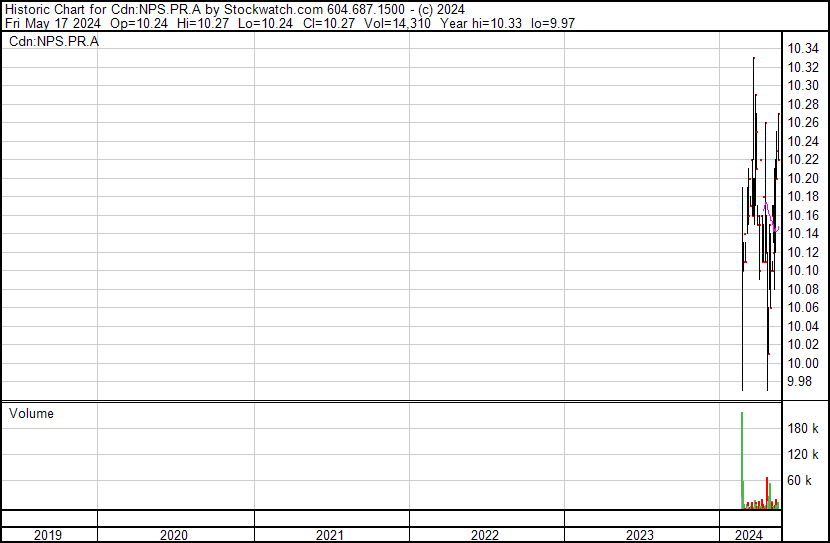The height and width of the screenshot is (543, 830).
Task: Click the 10.20 price axis label
Action: tap(803, 178)
